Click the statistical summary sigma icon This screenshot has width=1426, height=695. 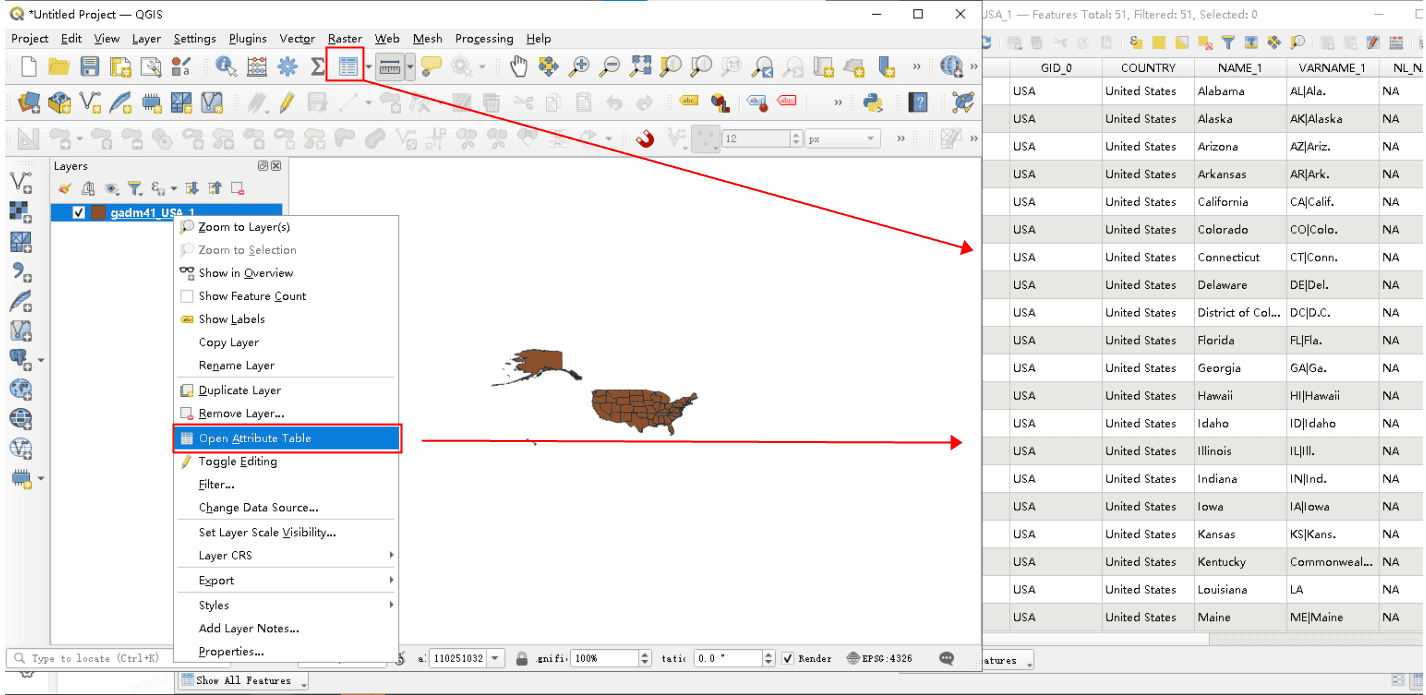tap(318, 67)
